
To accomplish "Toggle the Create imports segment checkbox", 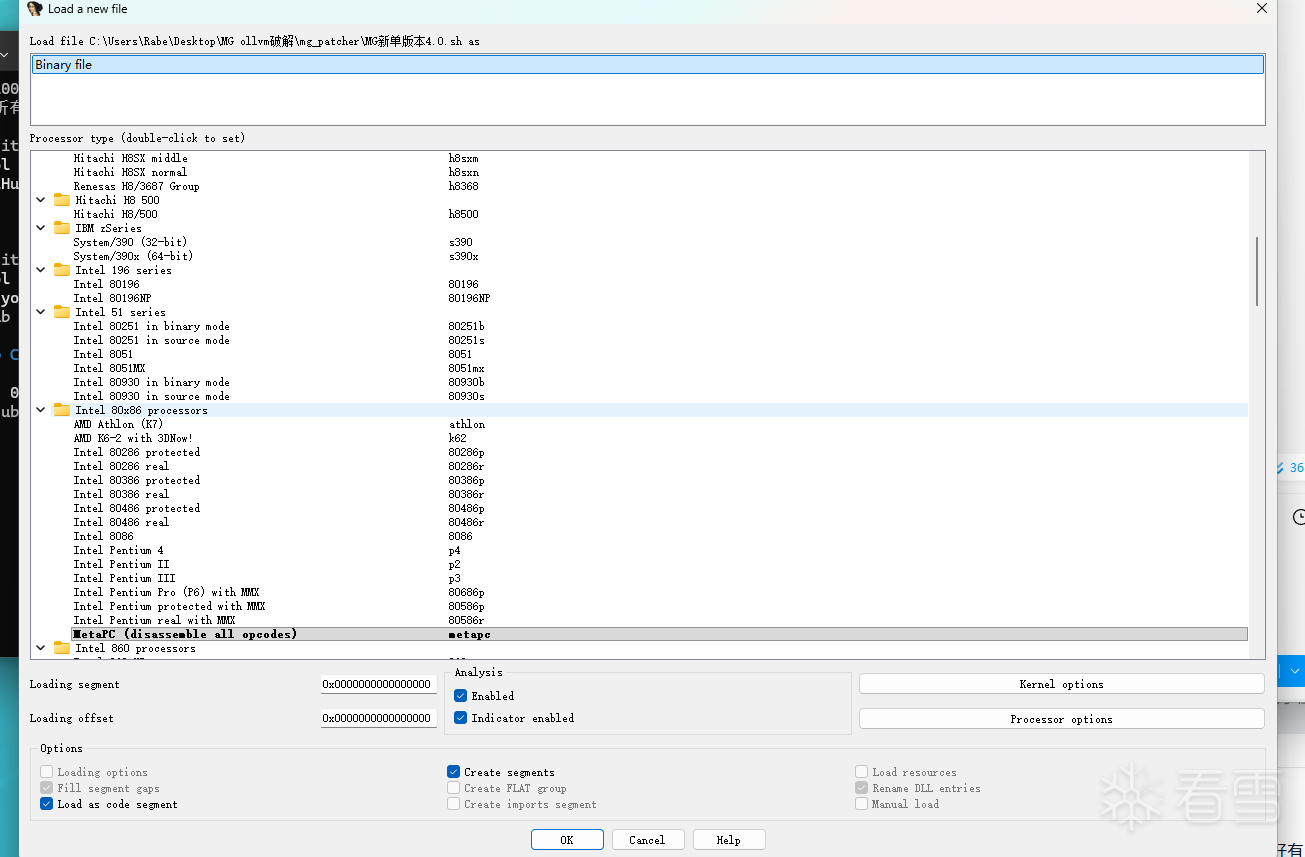I will (454, 804).
